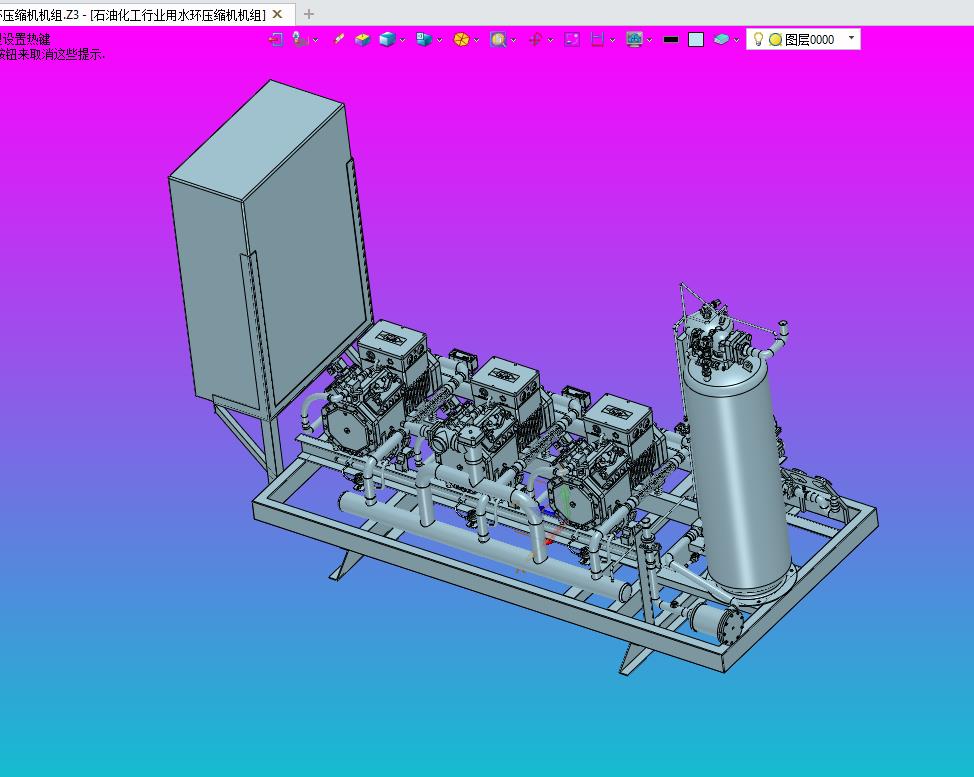Image resolution: width=974 pixels, height=777 pixels.
Task: Open a new tab with the plus button
Action: point(309,14)
